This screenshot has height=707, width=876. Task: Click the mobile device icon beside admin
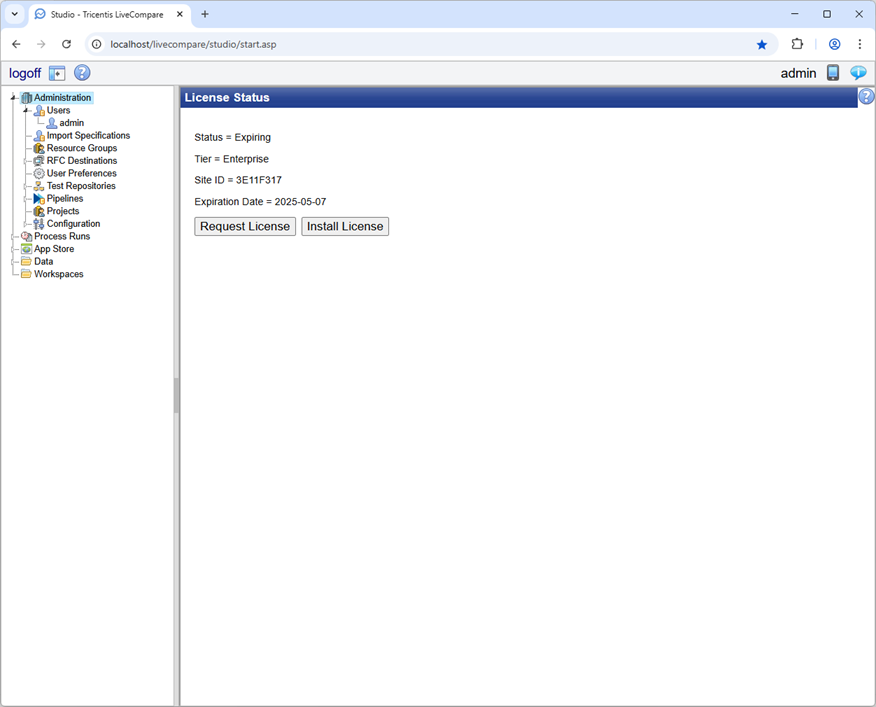[x=833, y=72]
